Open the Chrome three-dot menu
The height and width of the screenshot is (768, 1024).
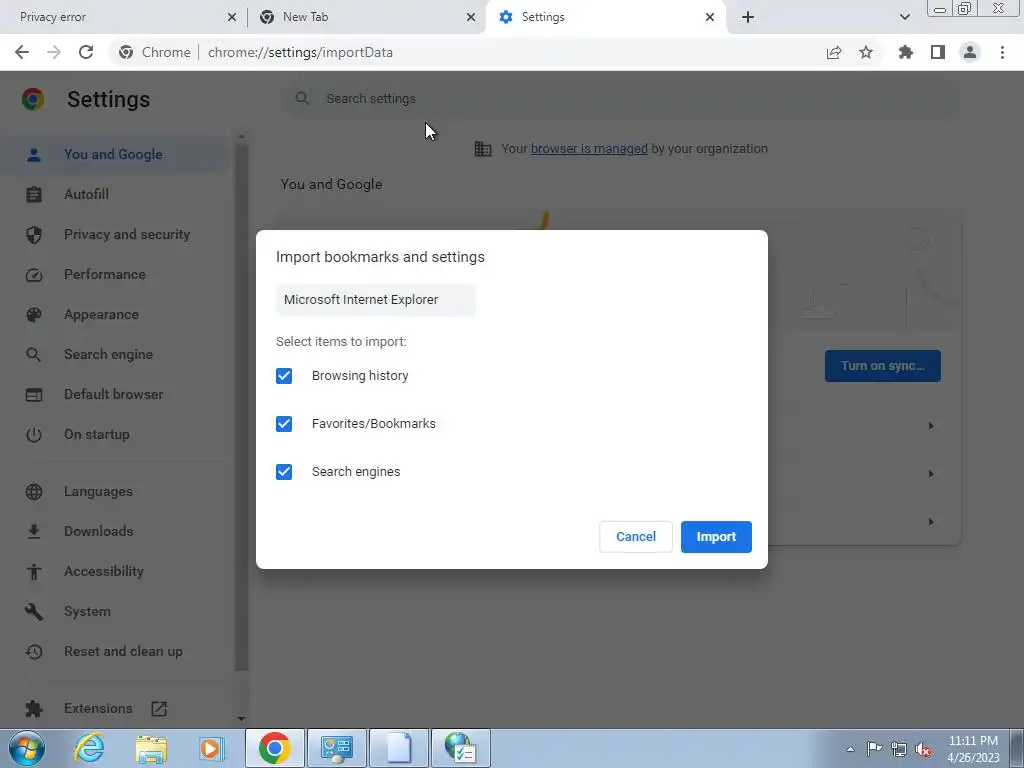point(1002,52)
